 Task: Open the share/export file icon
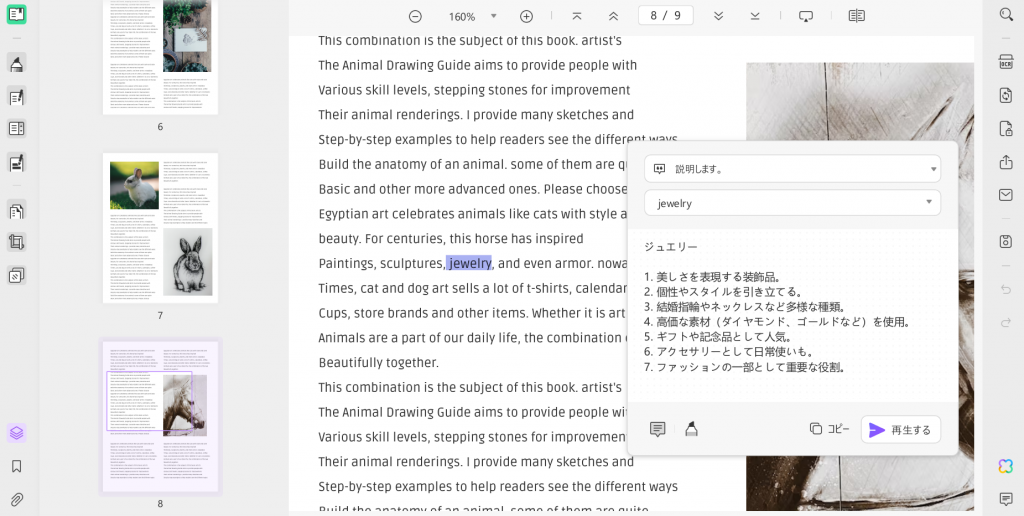point(1006,162)
